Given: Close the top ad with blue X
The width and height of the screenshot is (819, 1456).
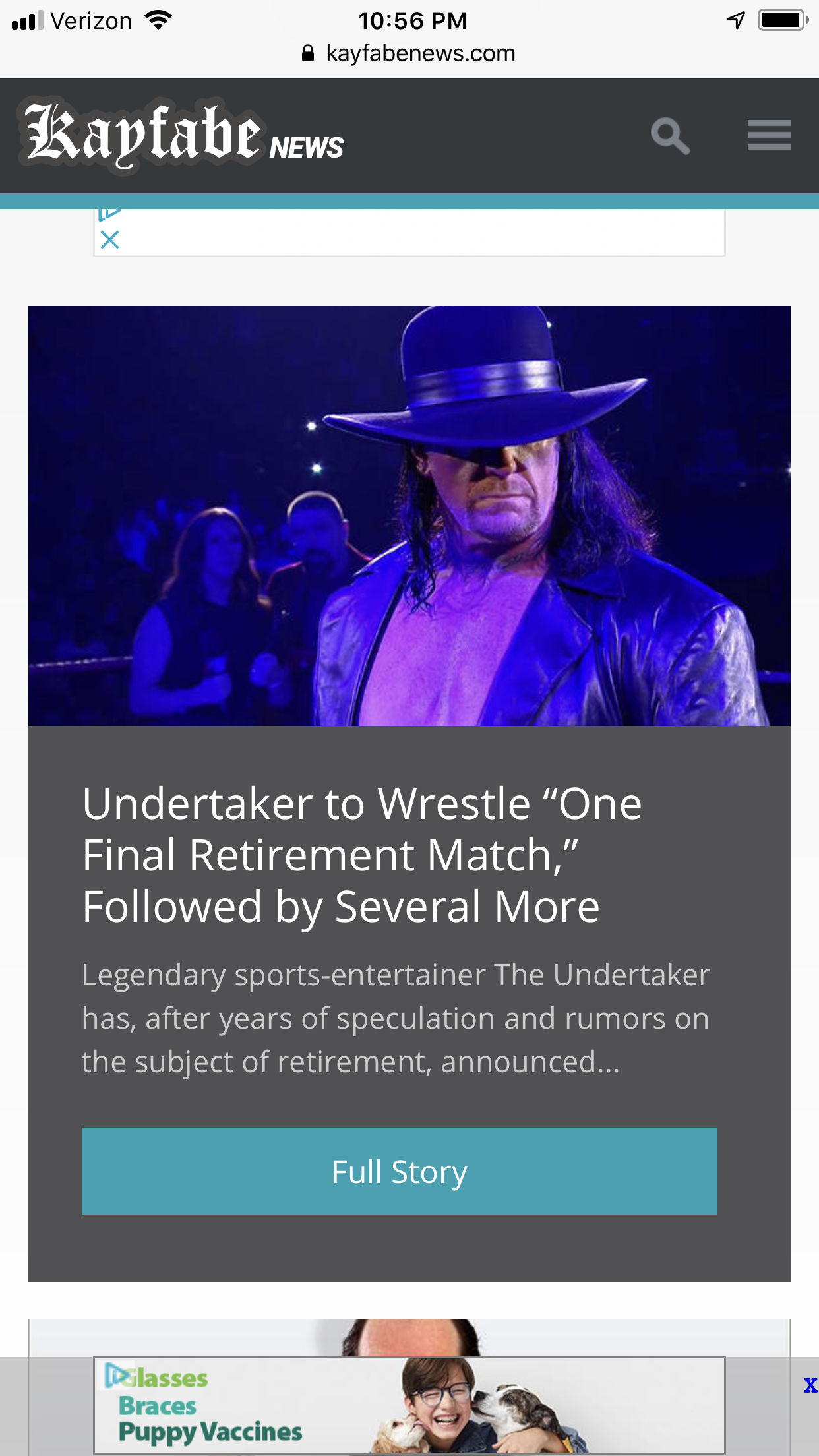Looking at the screenshot, I should [x=110, y=240].
